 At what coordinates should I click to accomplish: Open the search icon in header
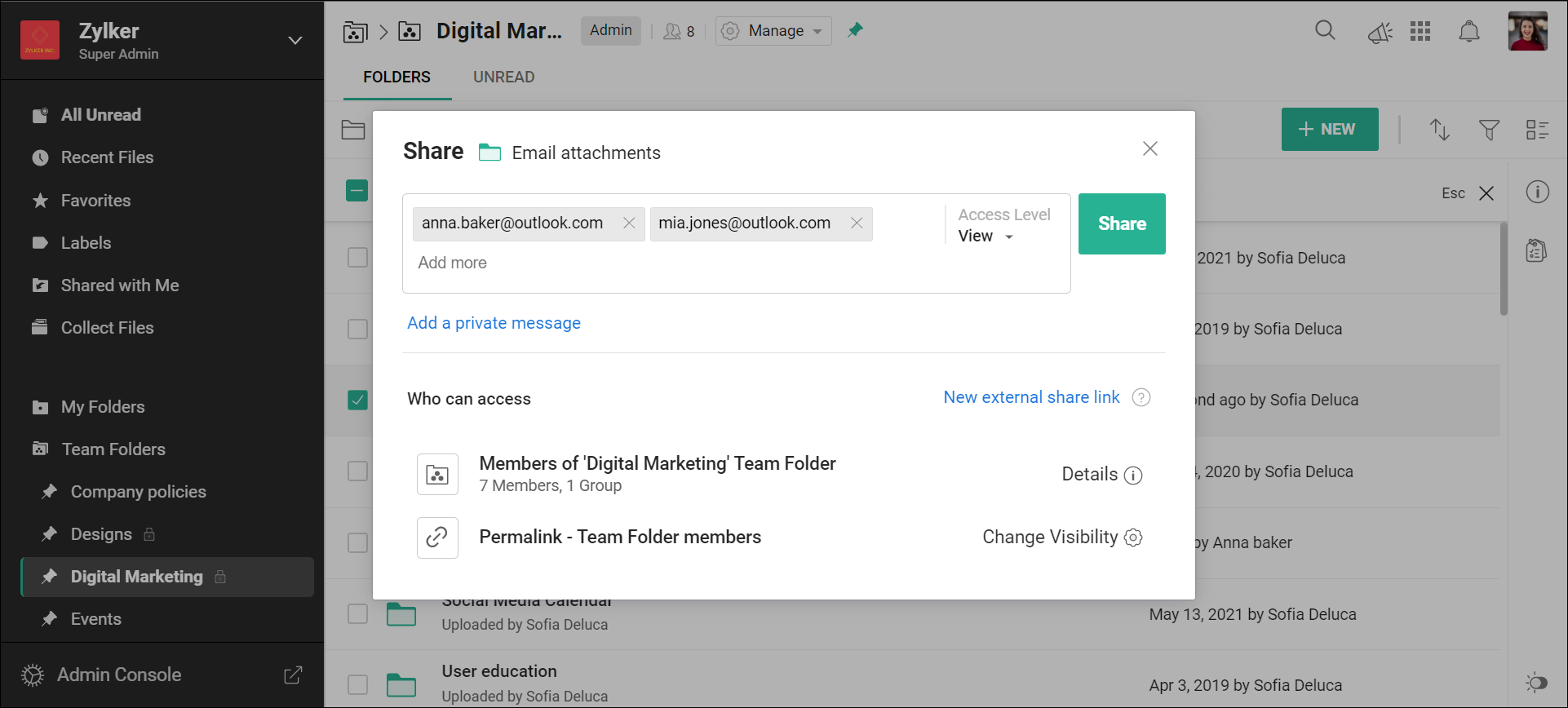[1325, 31]
